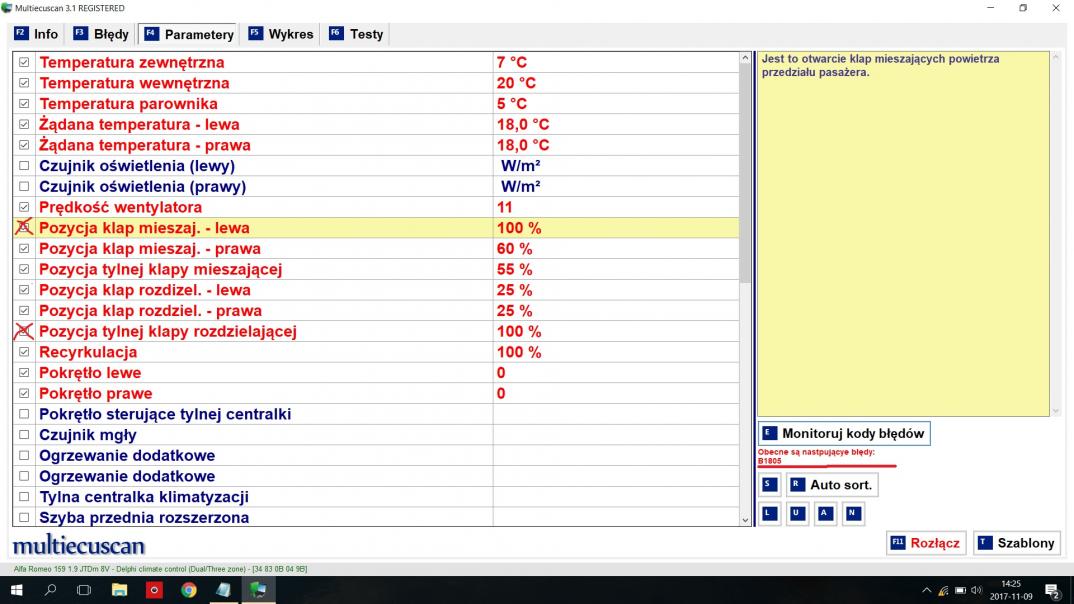Enable Pokrętło sterujące tylnej centralki checkbox
This screenshot has width=1074, height=604.
[x=24, y=414]
